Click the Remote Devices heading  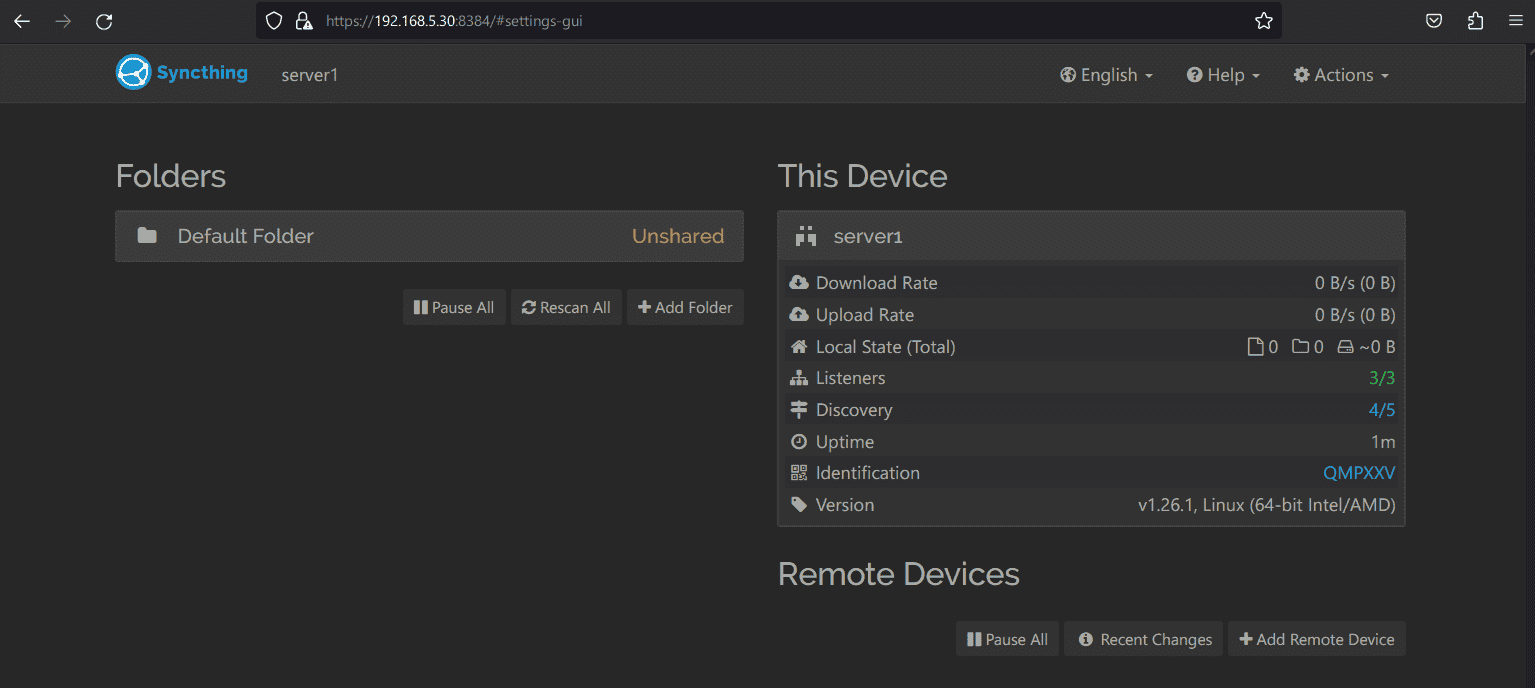point(899,574)
